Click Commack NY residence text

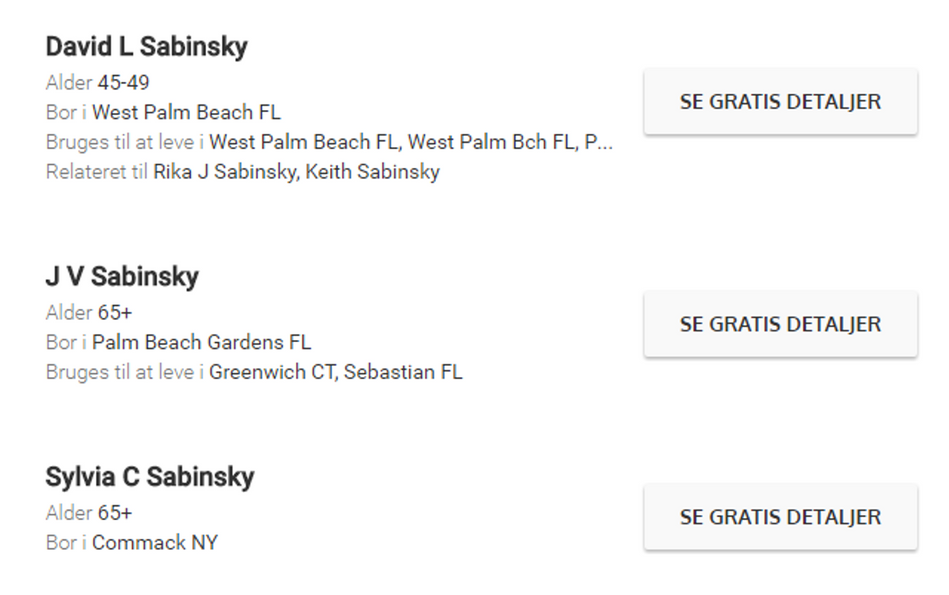(x=155, y=543)
